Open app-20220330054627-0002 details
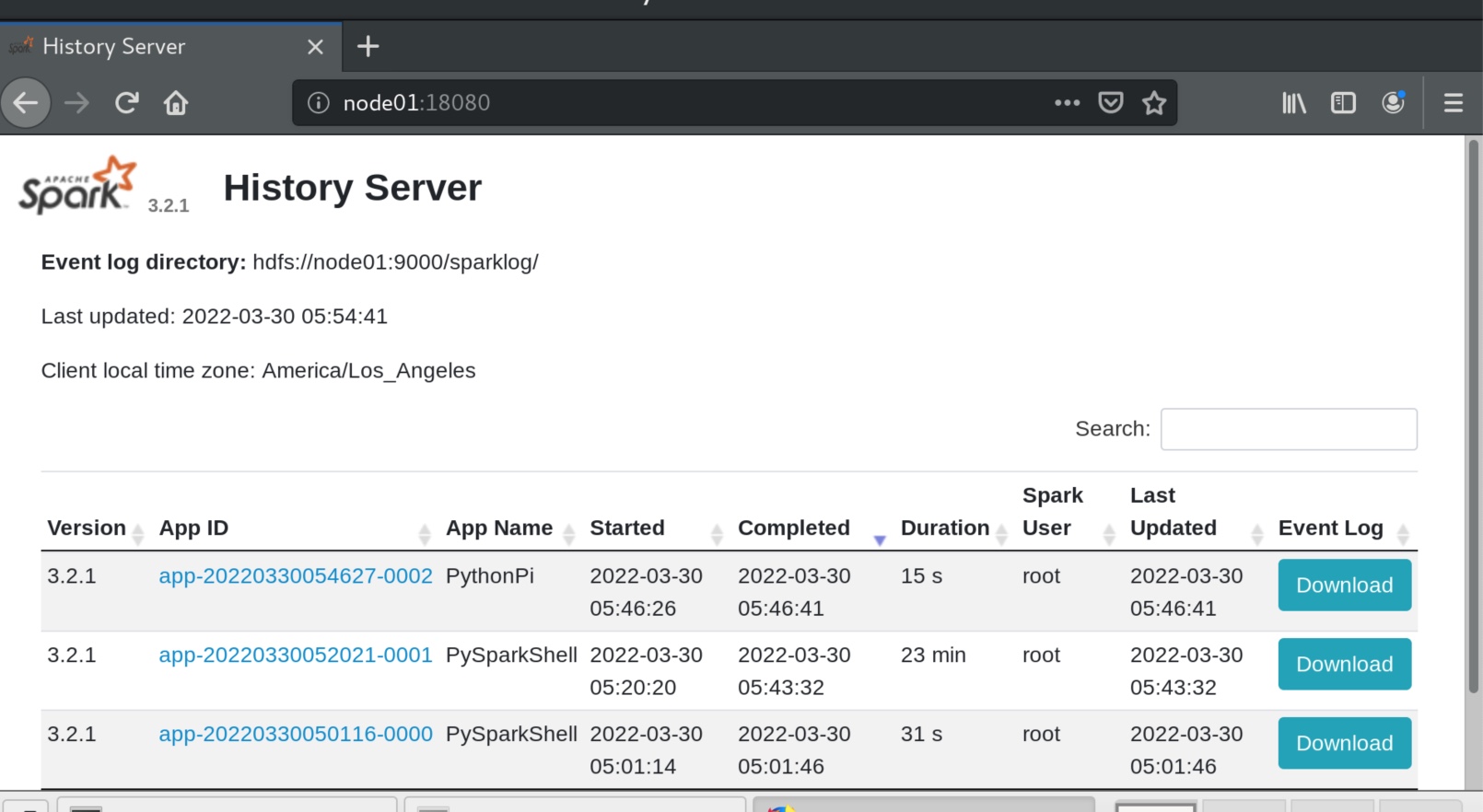Viewport: 1483px width, 812px height. [296, 575]
